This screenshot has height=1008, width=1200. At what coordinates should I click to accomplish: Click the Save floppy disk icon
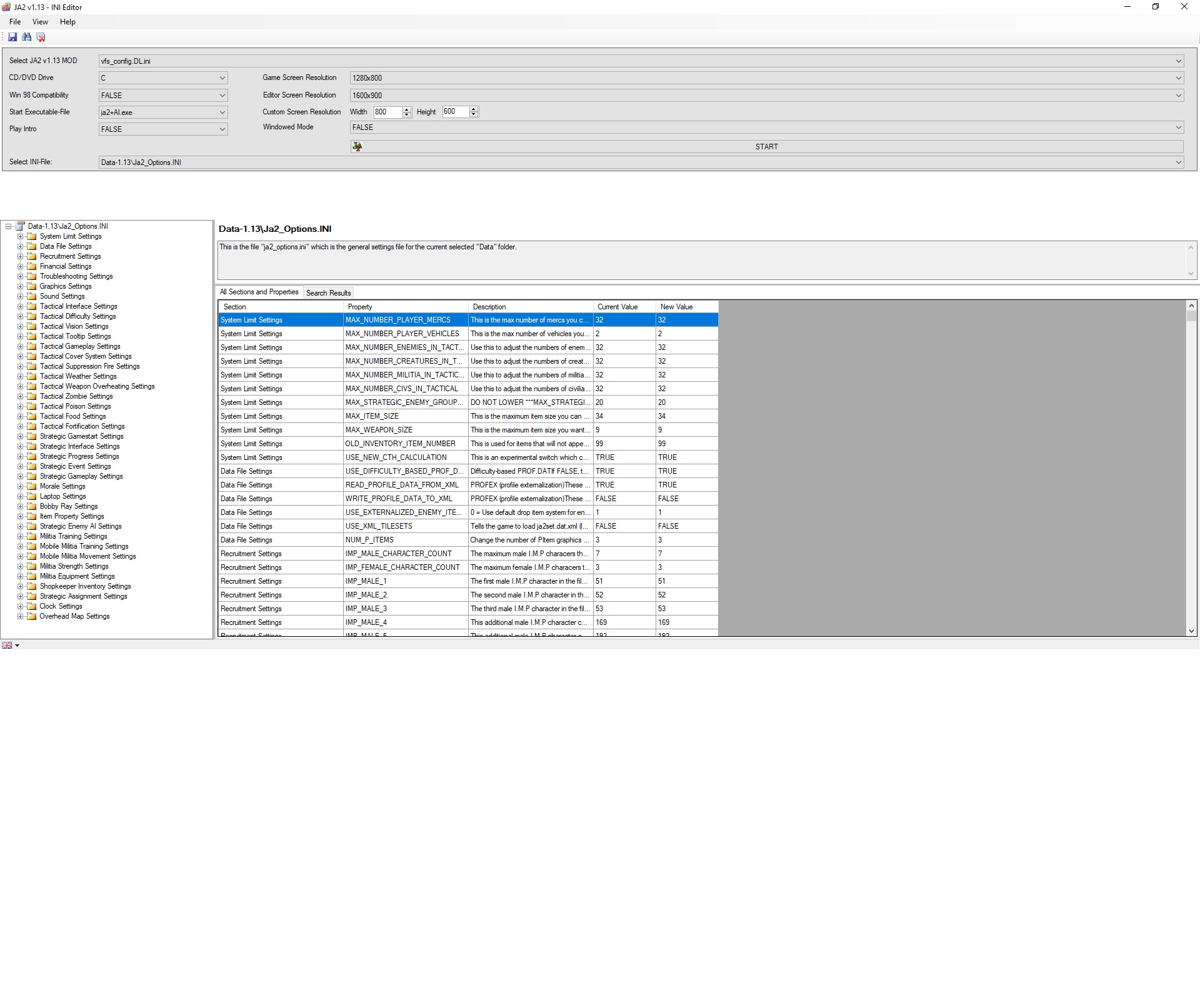point(12,37)
